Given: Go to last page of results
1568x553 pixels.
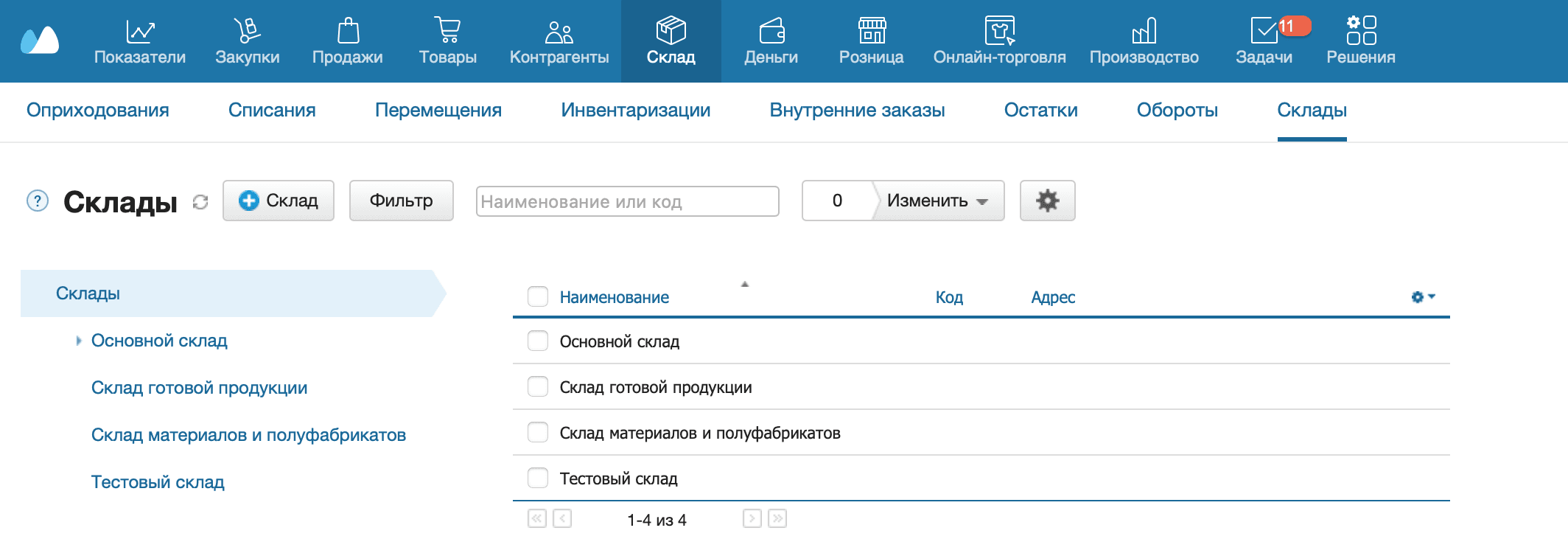Looking at the screenshot, I should [x=777, y=518].
